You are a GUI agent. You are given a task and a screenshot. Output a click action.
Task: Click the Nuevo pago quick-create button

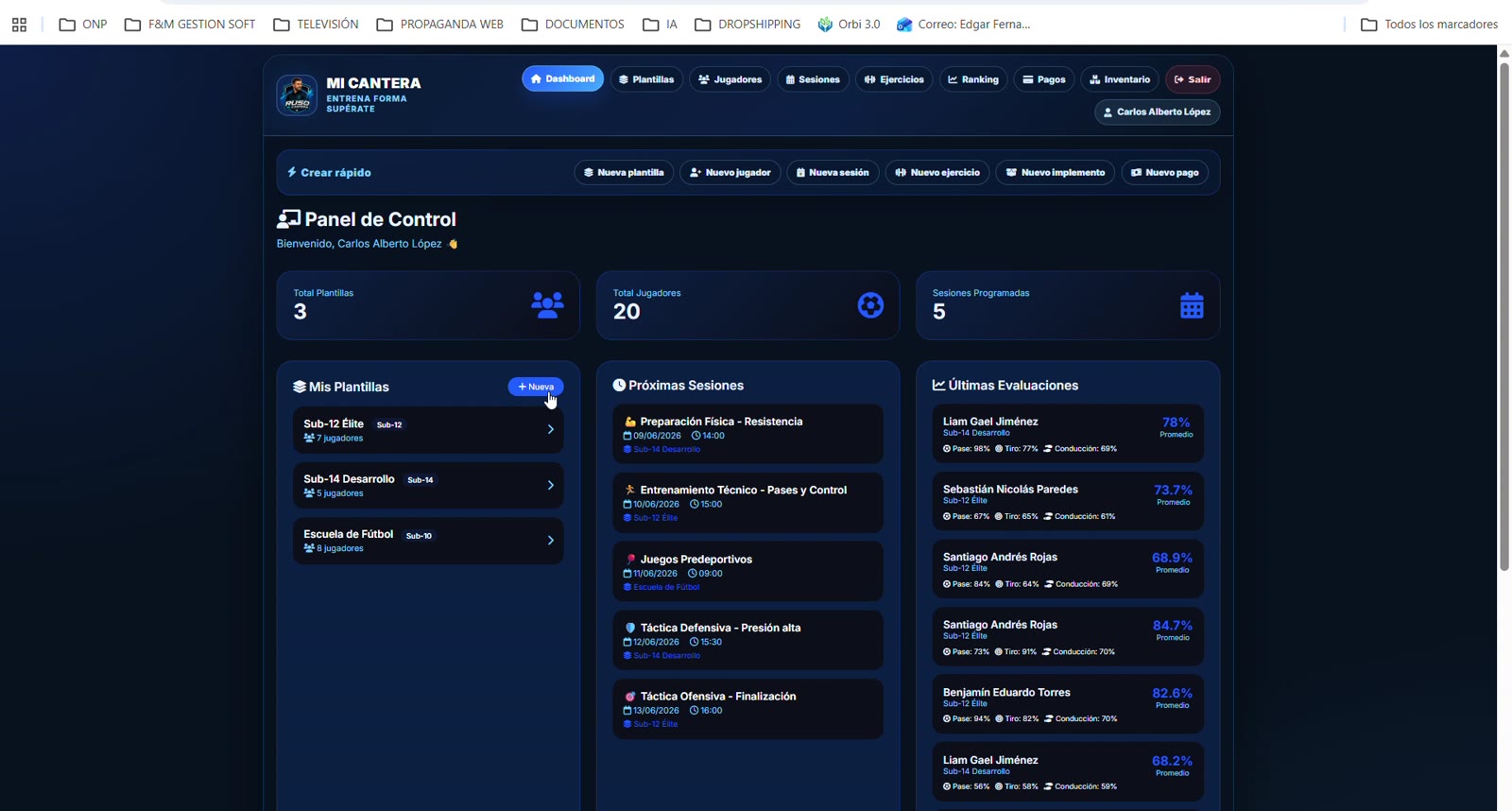[1165, 173]
